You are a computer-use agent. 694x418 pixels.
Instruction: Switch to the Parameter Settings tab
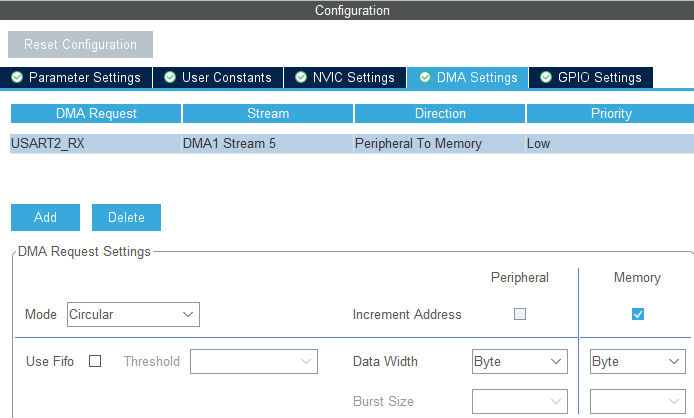coord(76,77)
